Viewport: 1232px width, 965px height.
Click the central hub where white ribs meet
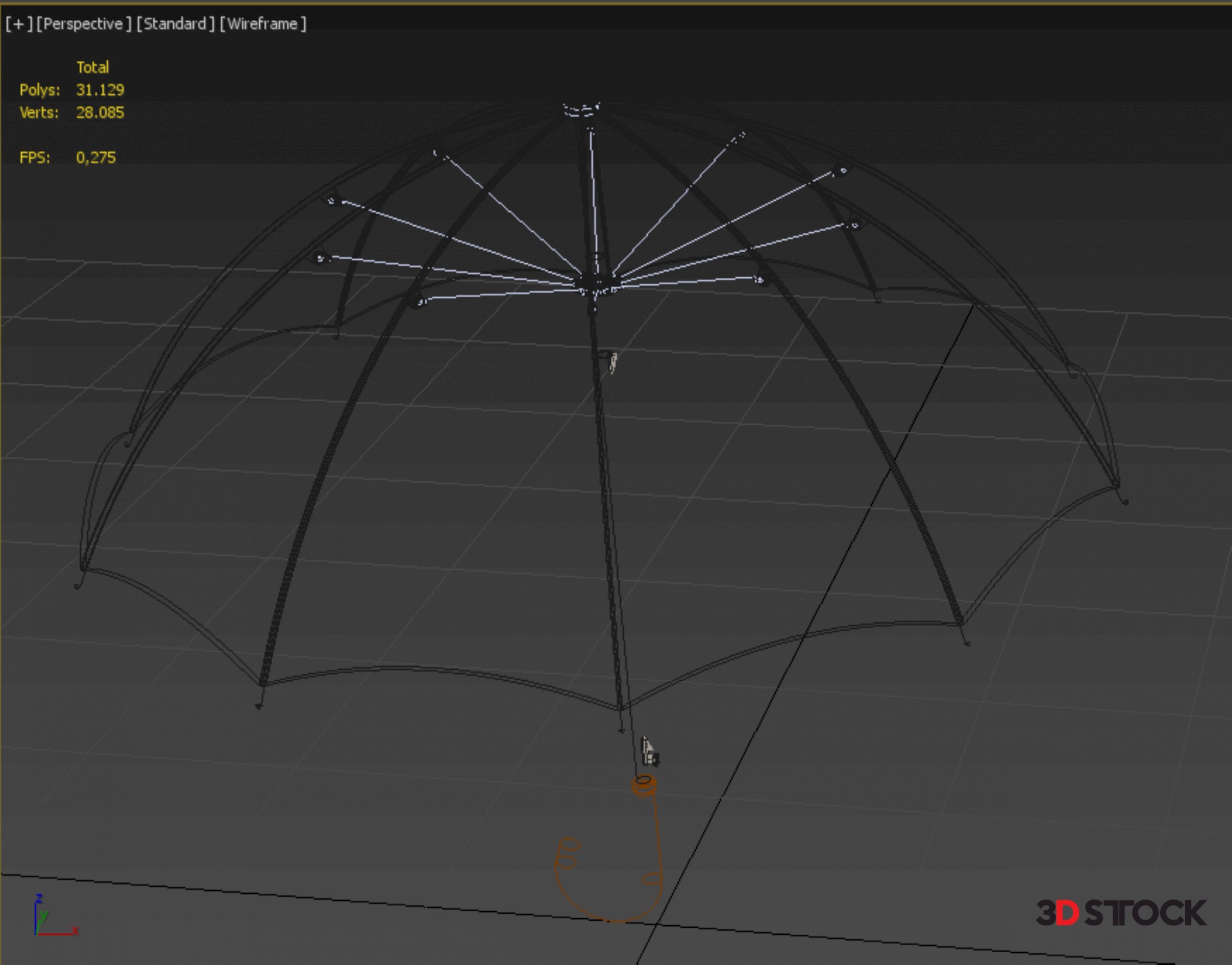[x=597, y=286]
